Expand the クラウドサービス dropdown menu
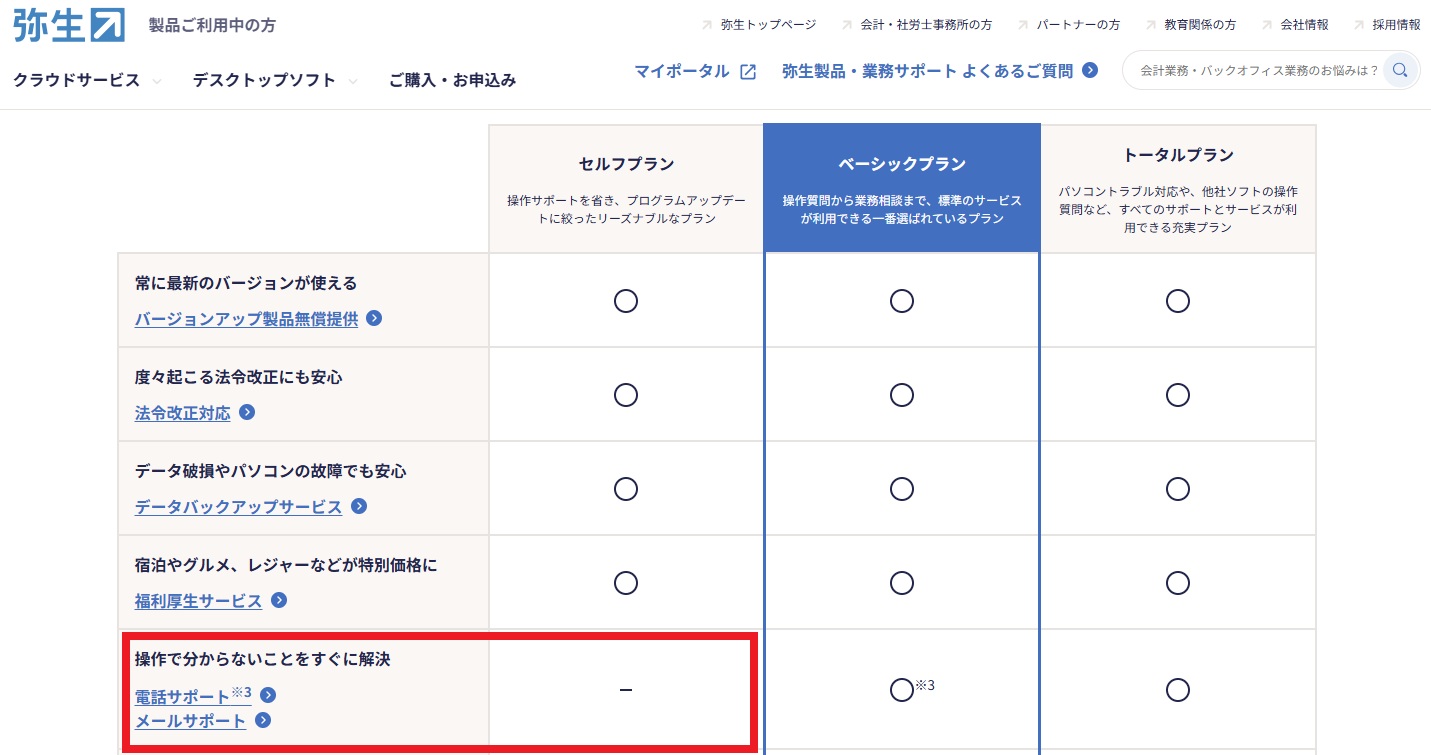 coord(87,81)
